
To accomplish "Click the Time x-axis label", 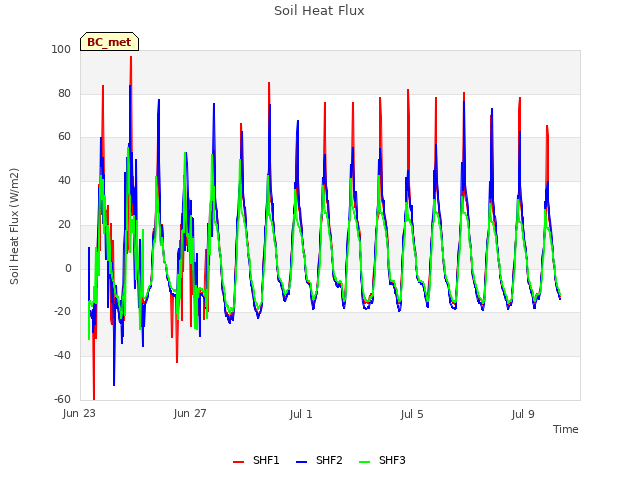I will point(566,429).
